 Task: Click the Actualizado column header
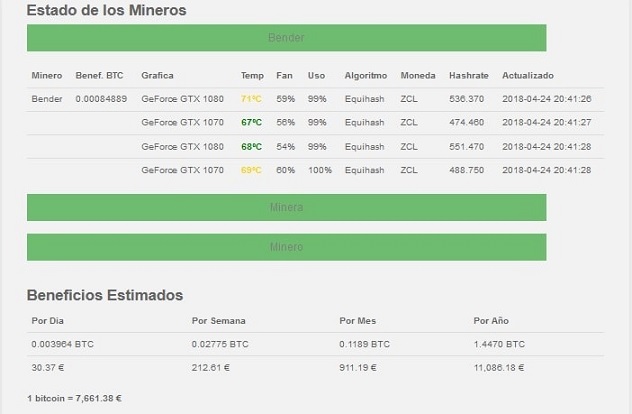(528, 76)
